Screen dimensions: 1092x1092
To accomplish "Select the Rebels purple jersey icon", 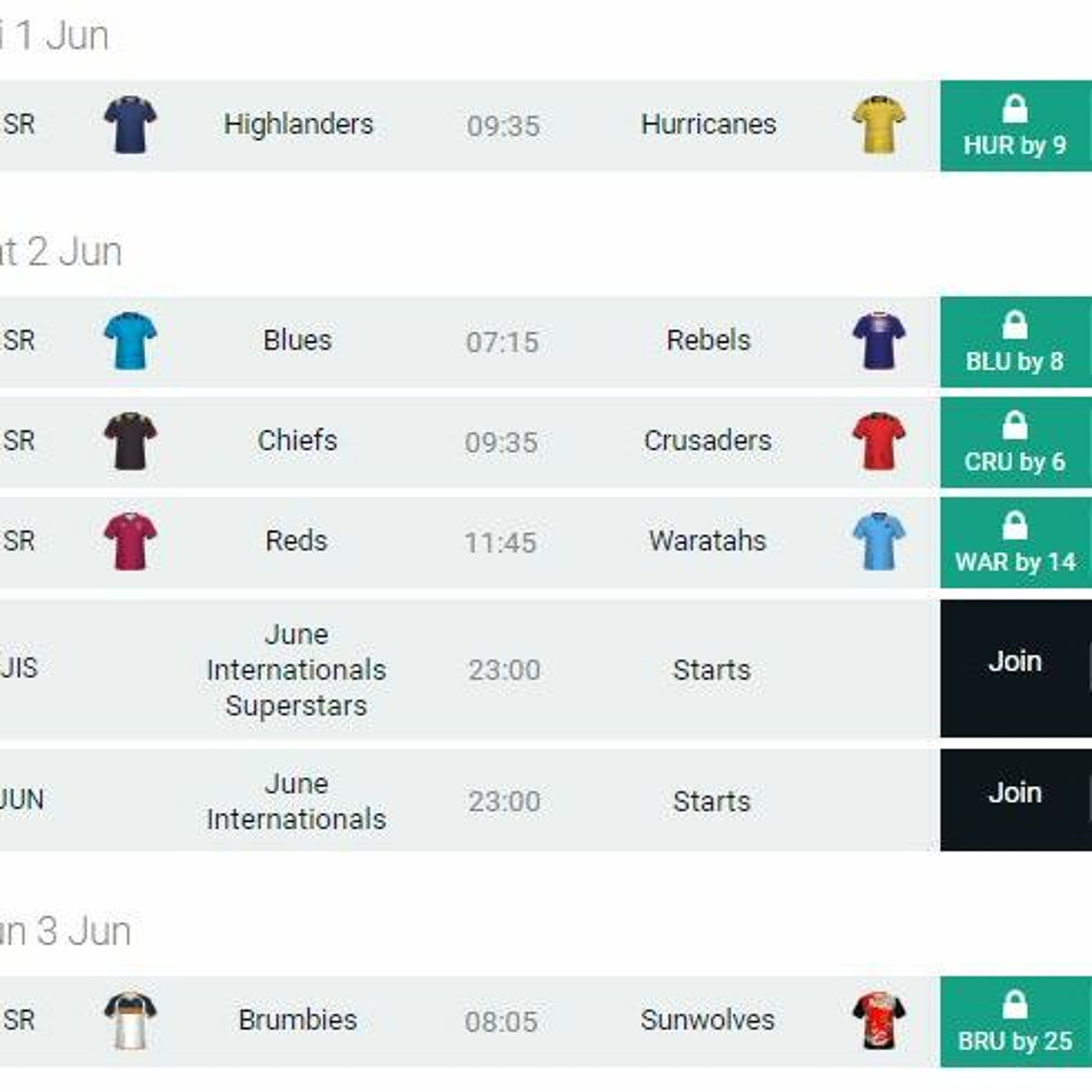I will coord(879,341).
